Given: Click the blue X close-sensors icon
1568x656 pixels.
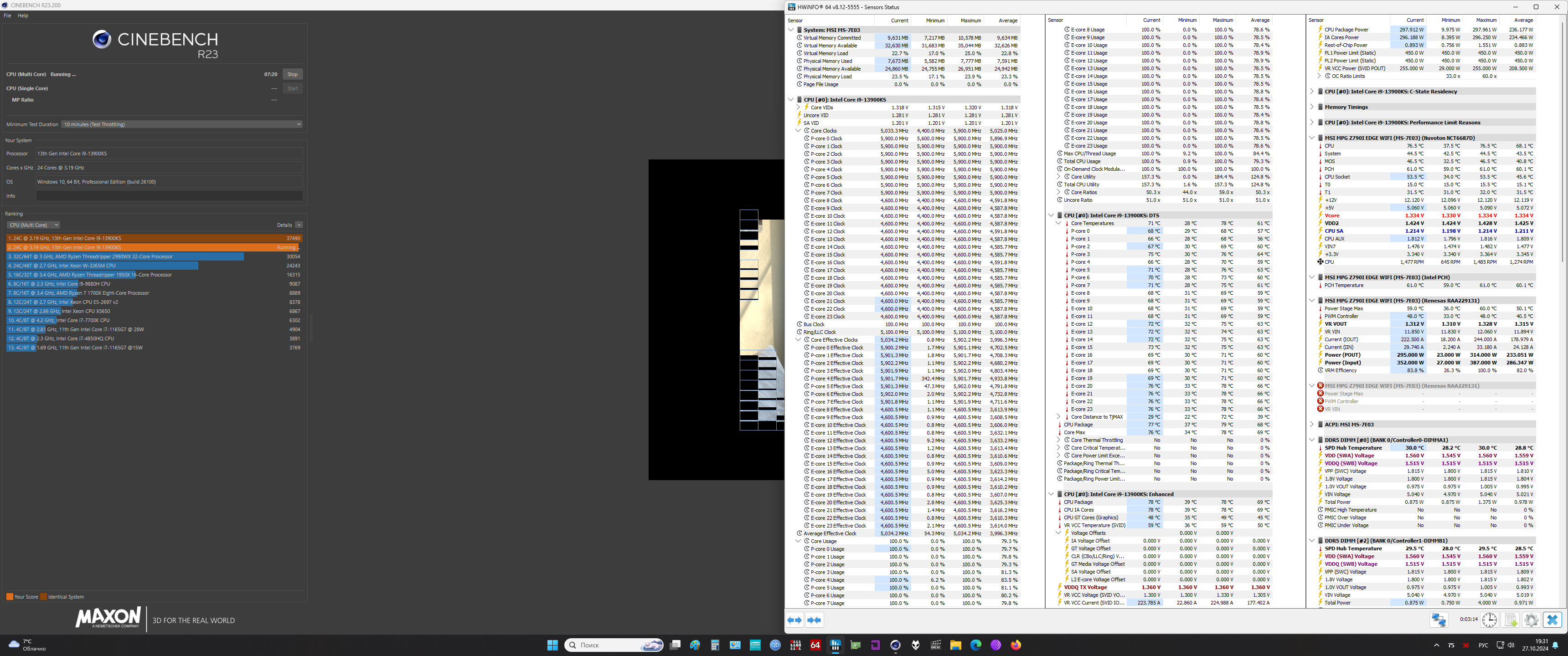Looking at the screenshot, I should (1552, 620).
